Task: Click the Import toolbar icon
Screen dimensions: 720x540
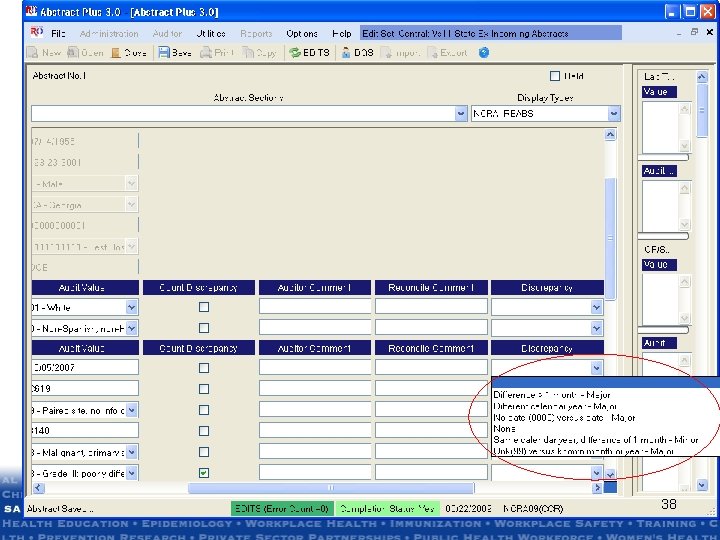Action: [387, 53]
